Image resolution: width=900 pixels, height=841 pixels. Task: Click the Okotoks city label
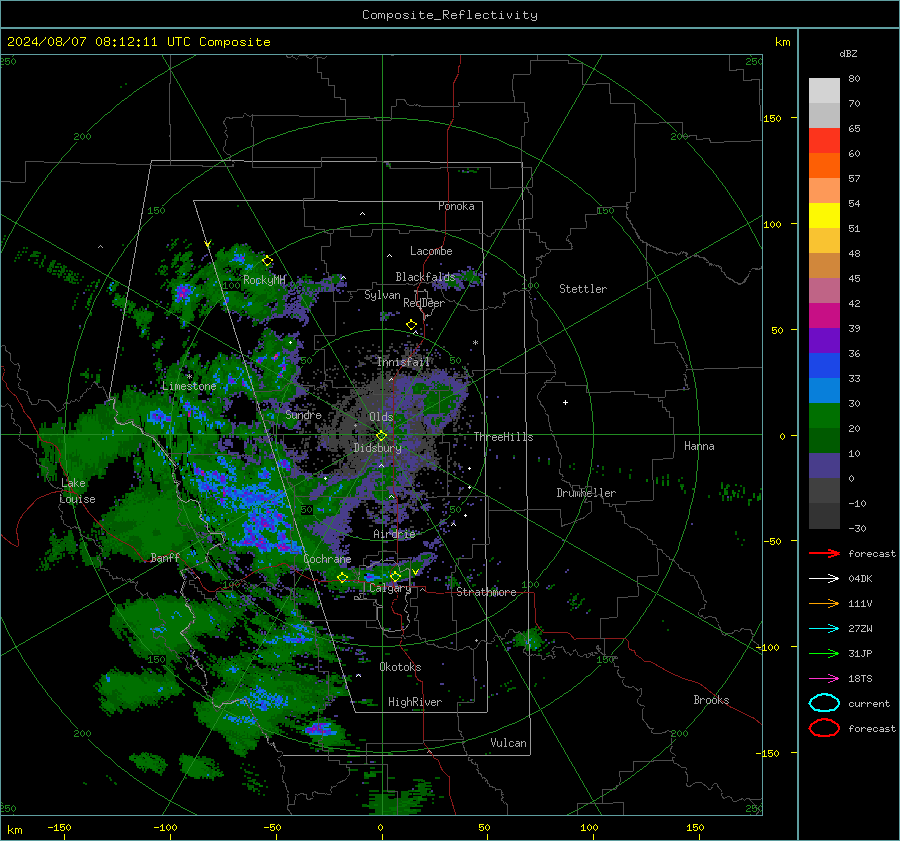tap(400, 667)
